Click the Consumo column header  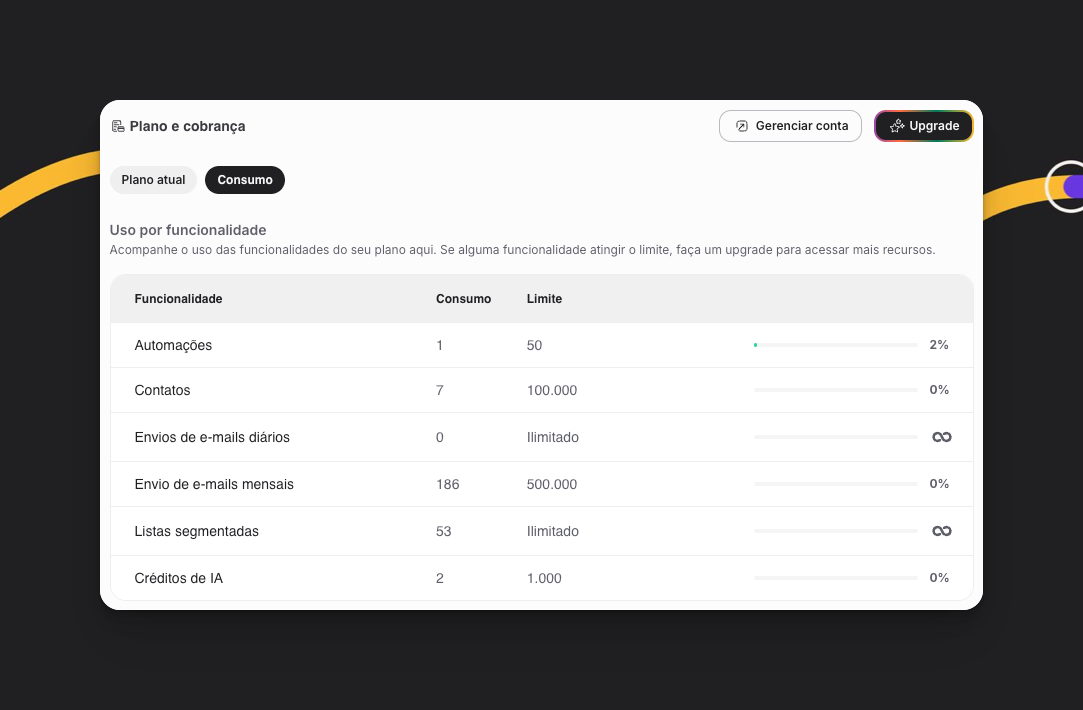point(463,299)
